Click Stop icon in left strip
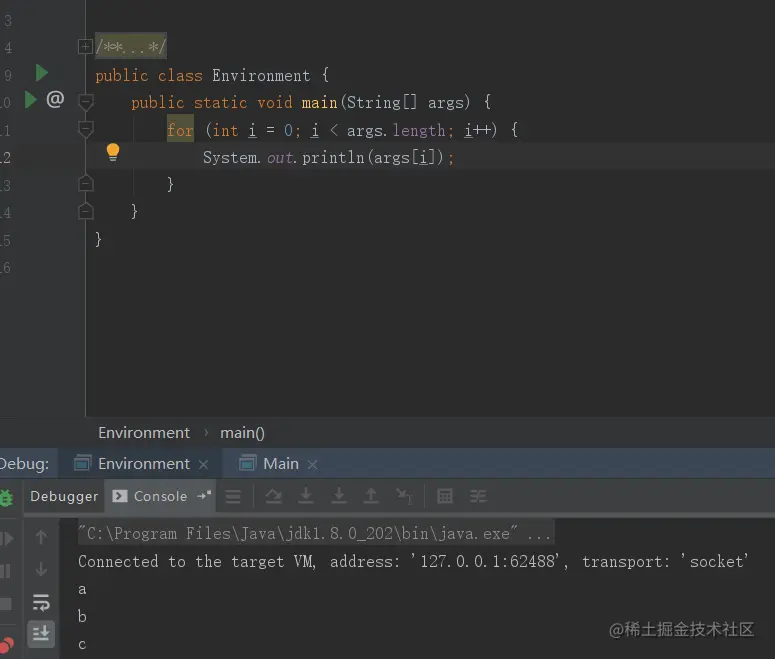775x659 pixels. [6, 604]
